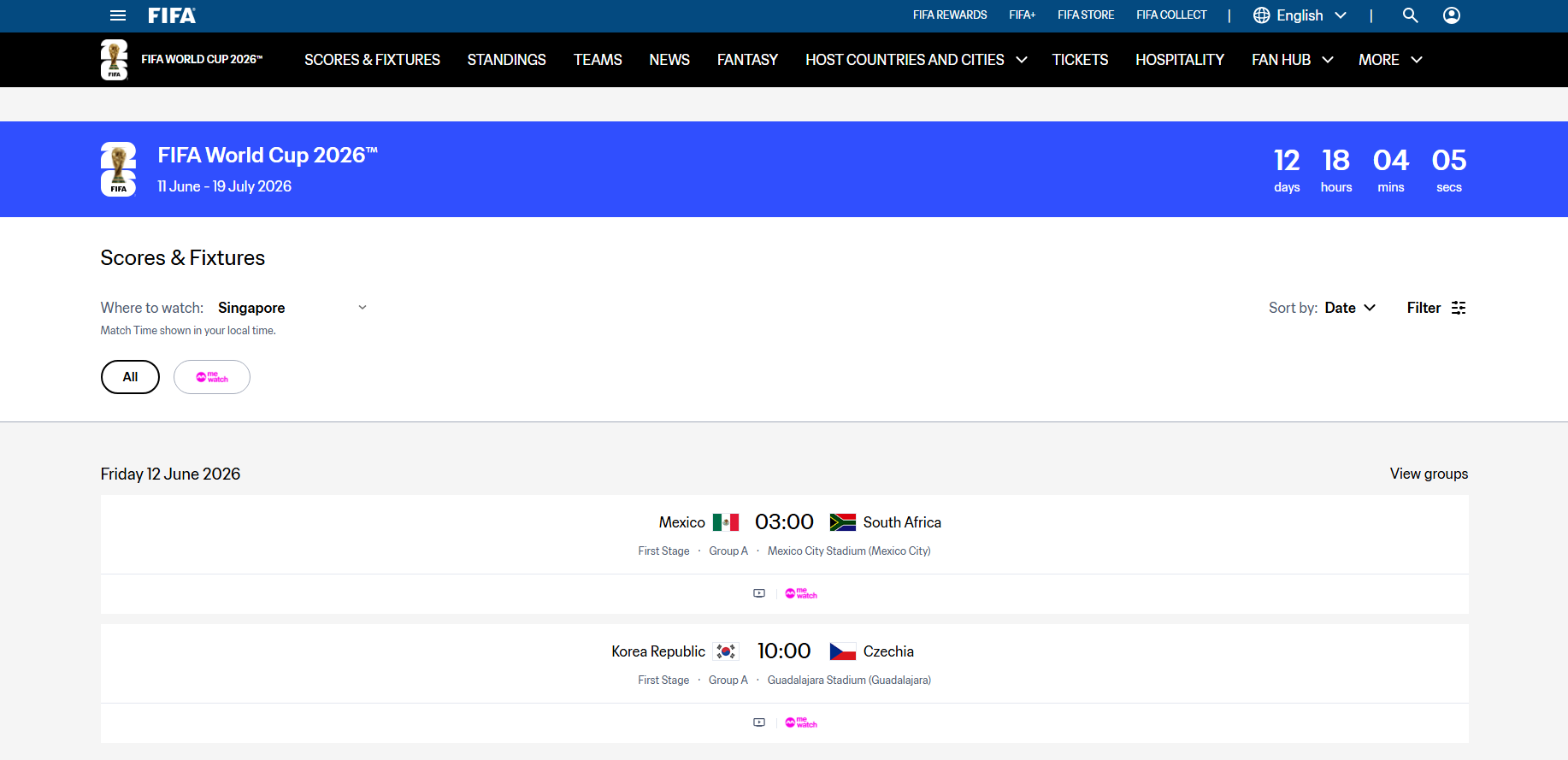Click the Mexico flag icon
The width and height of the screenshot is (1568, 760).
[726, 522]
